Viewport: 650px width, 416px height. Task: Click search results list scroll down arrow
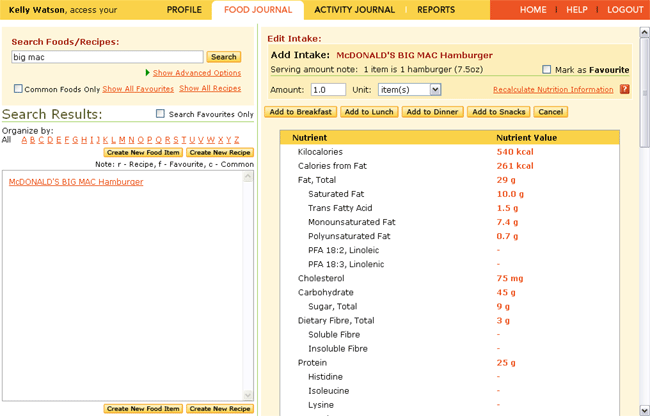247,395
